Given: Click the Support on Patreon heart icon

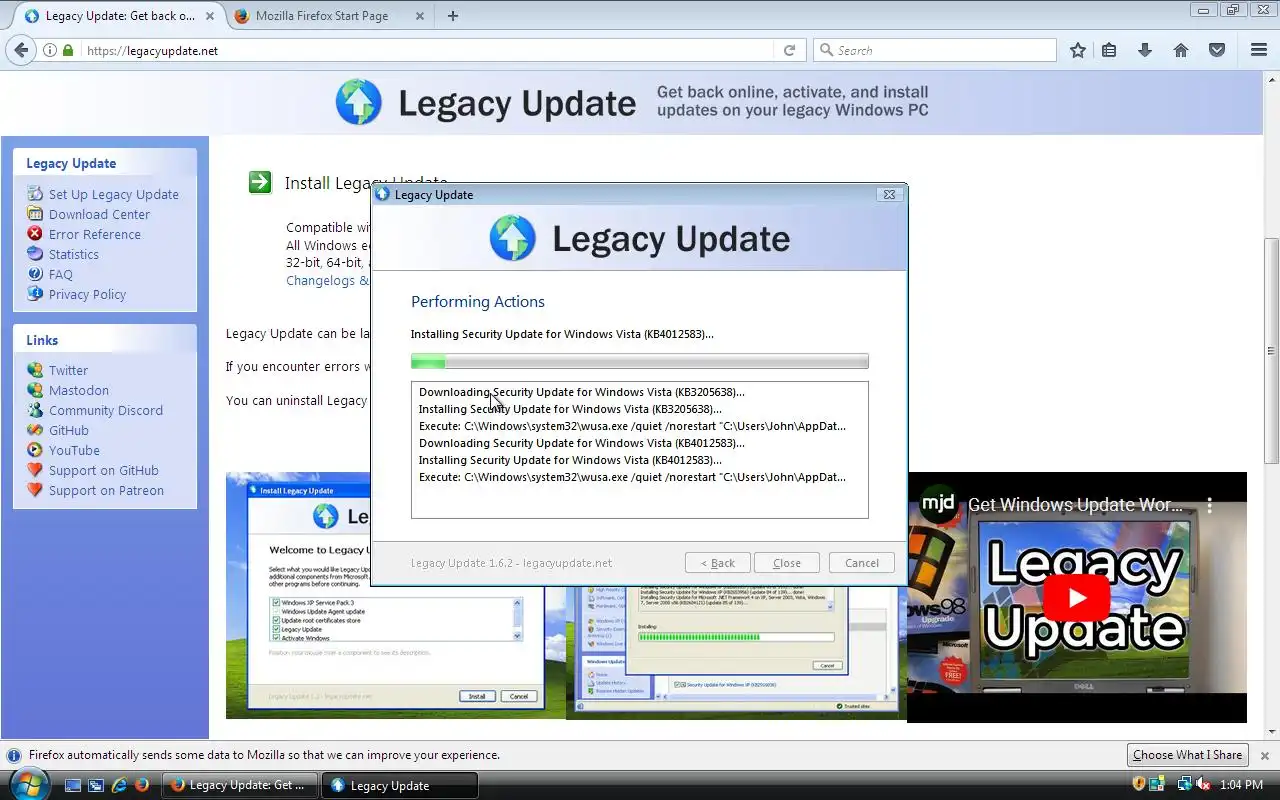Looking at the screenshot, I should pos(35,490).
